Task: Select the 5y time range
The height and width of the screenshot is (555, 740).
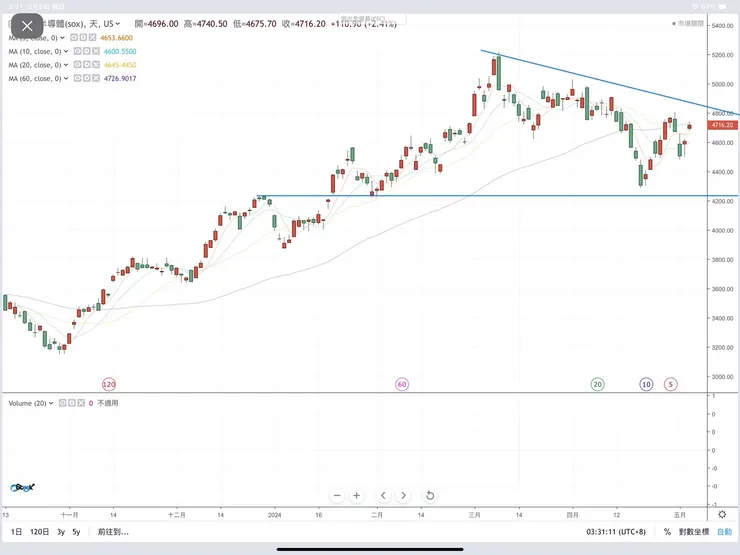Action: [x=76, y=532]
